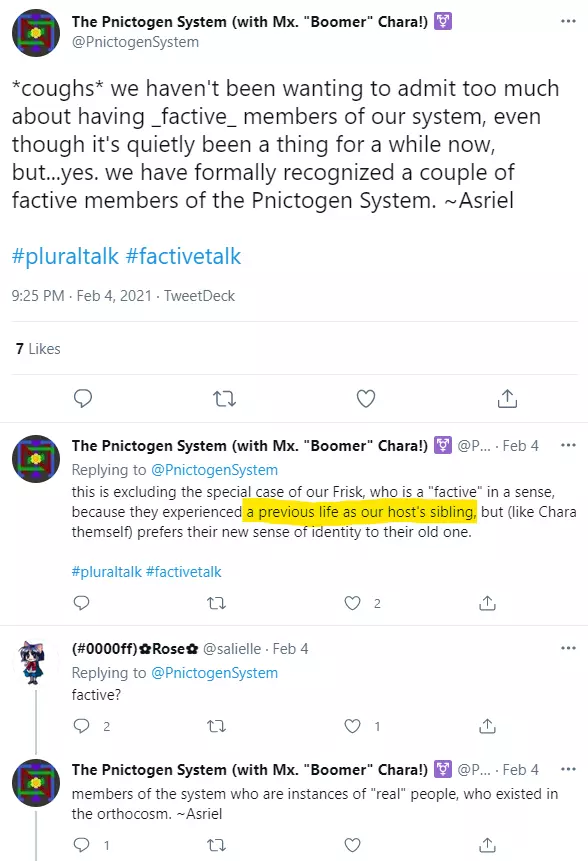This screenshot has height=861, width=588.
Task: Open Rose's profile avatar
Action: tap(33, 663)
